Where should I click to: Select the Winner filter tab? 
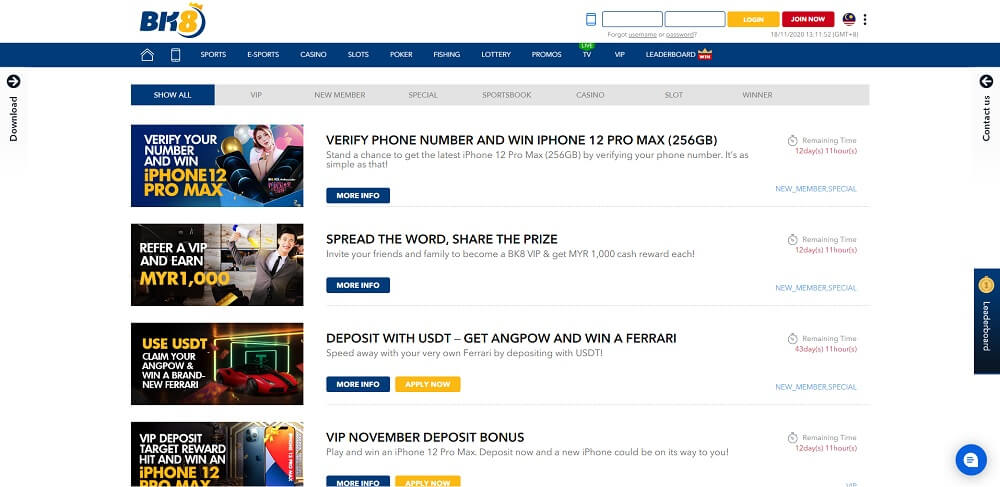(757, 95)
